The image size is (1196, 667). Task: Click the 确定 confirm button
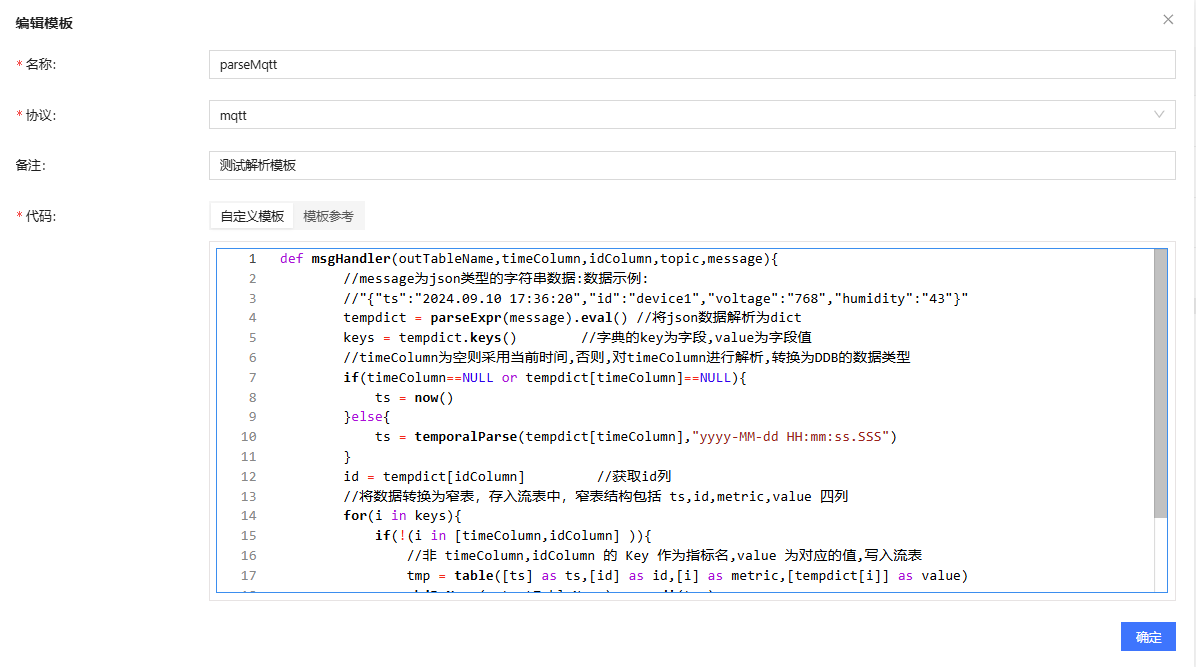click(x=1148, y=637)
